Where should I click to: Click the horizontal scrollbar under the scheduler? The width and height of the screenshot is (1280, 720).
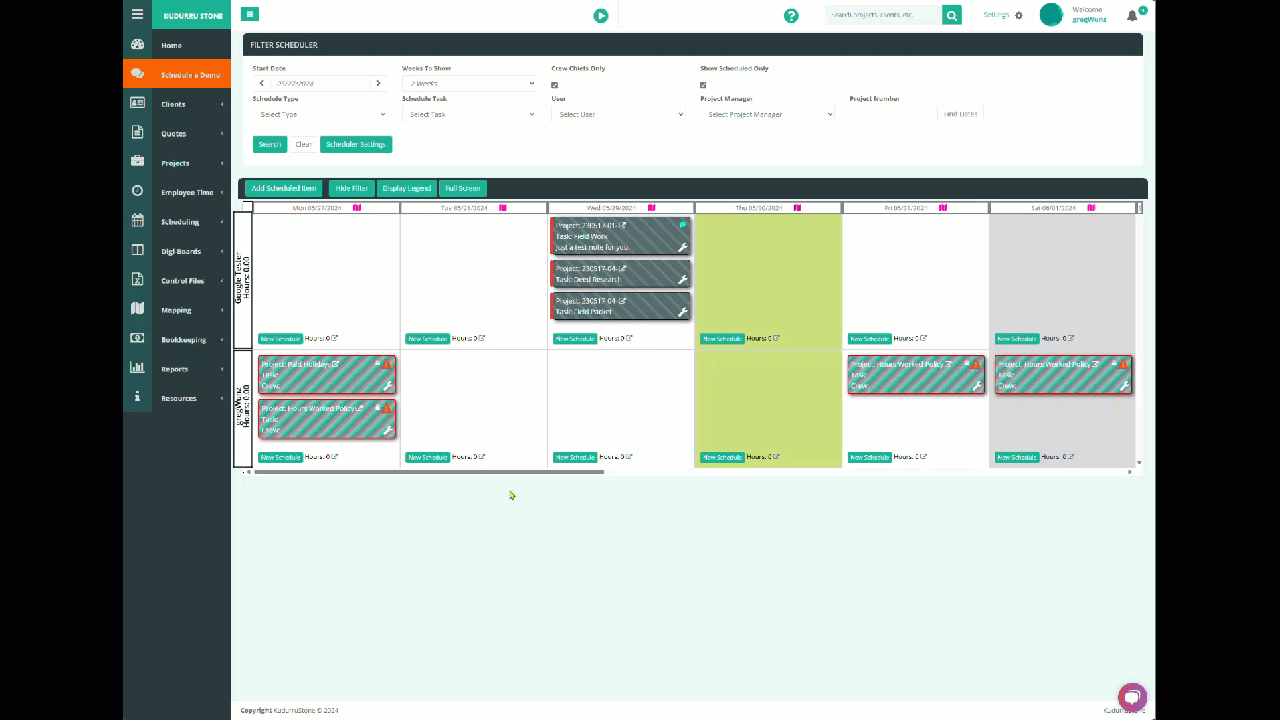pyautogui.click(x=430, y=472)
